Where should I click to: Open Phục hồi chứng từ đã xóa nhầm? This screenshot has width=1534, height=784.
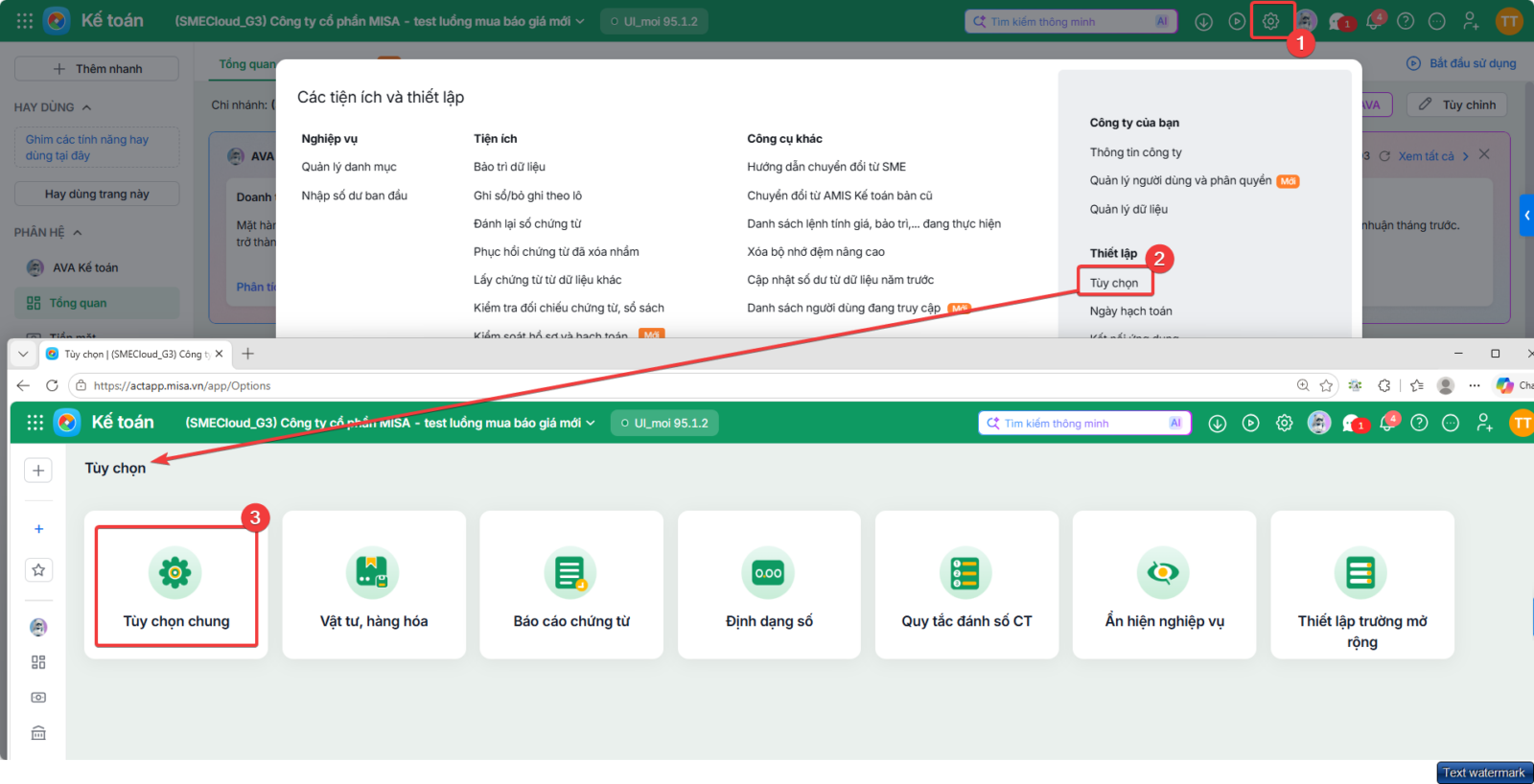556,252
